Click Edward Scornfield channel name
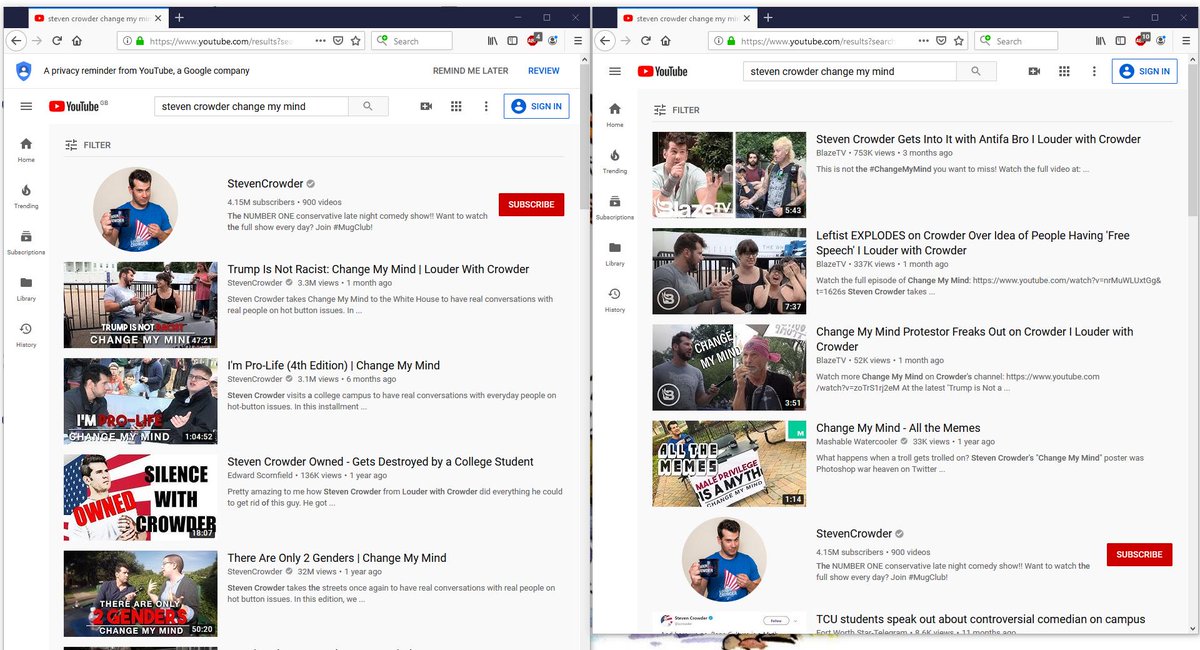This screenshot has height=650, width=1200. click(260, 476)
